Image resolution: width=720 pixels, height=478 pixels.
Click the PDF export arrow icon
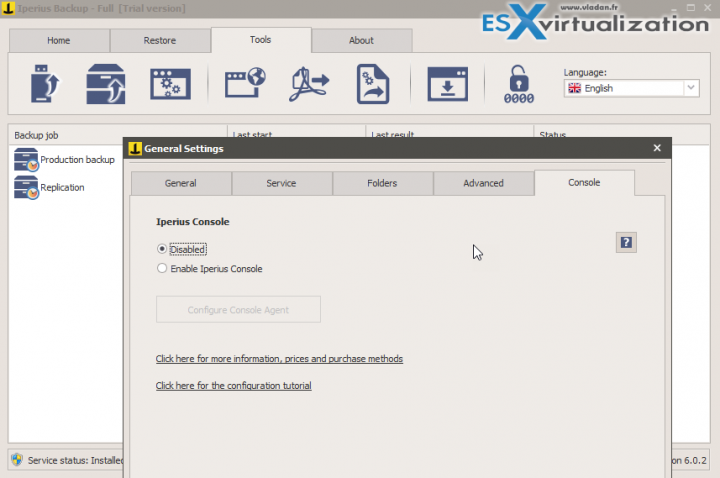(x=309, y=84)
